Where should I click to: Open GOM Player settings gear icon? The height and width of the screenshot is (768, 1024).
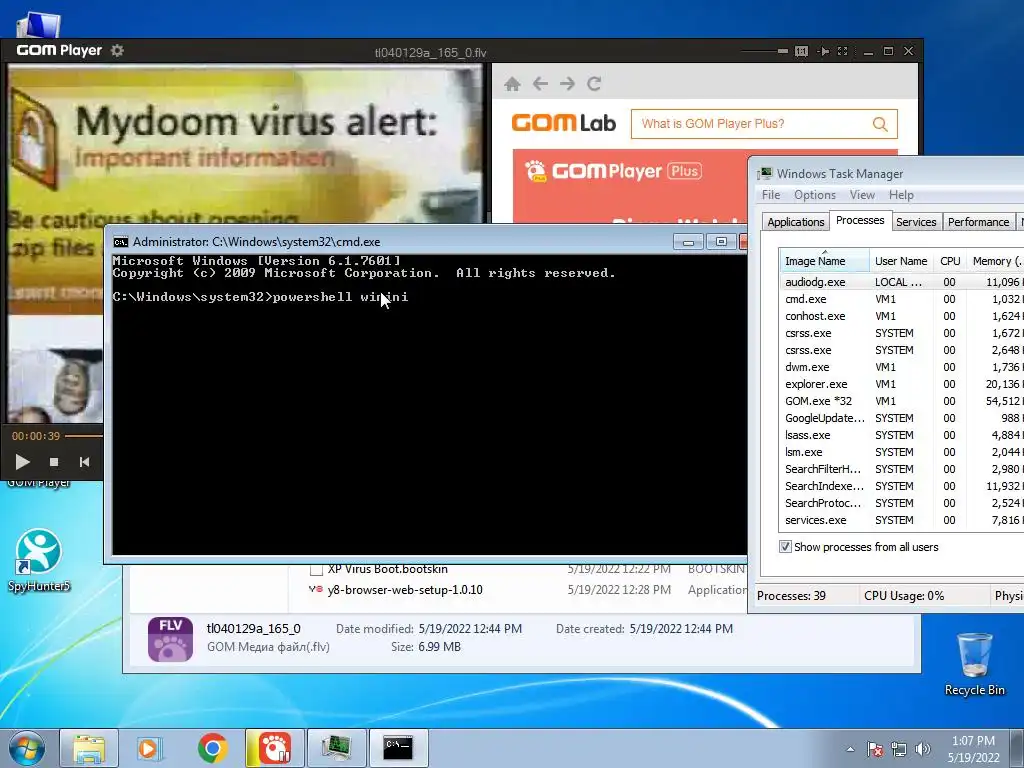(117, 50)
